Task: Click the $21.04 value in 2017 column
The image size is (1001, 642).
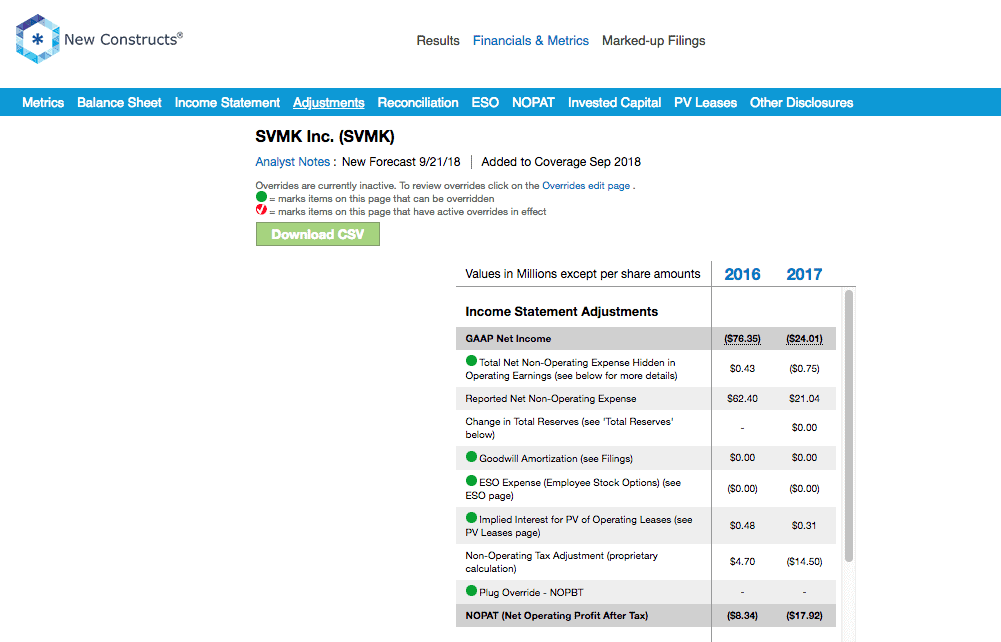Action: pos(804,399)
